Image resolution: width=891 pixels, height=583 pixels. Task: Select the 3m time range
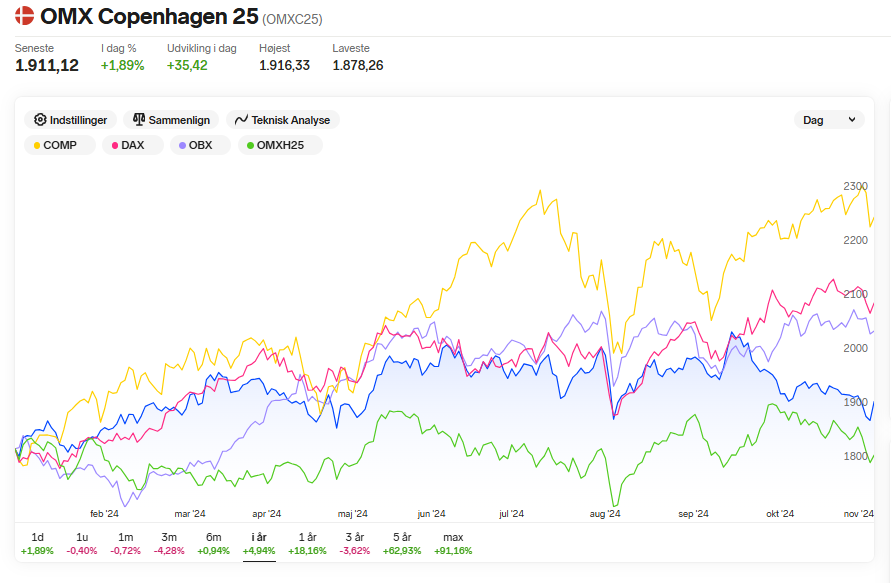click(169, 543)
